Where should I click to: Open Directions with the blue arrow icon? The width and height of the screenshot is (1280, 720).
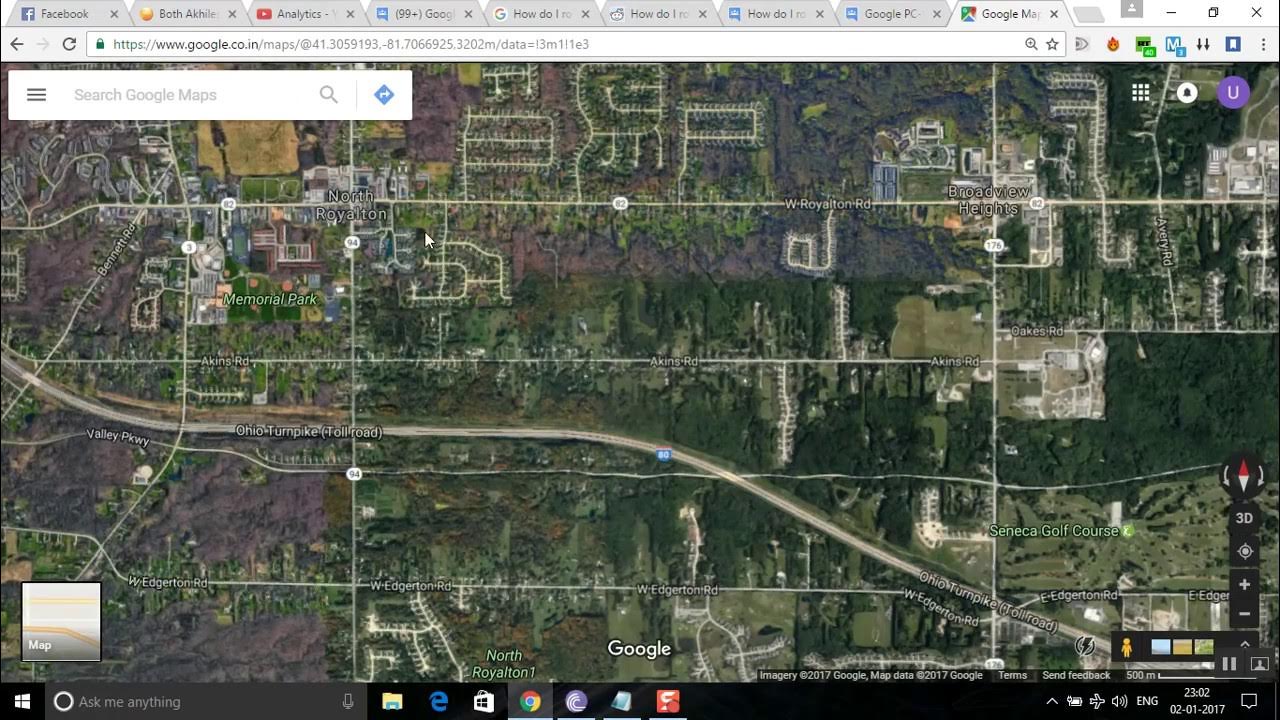tap(384, 95)
